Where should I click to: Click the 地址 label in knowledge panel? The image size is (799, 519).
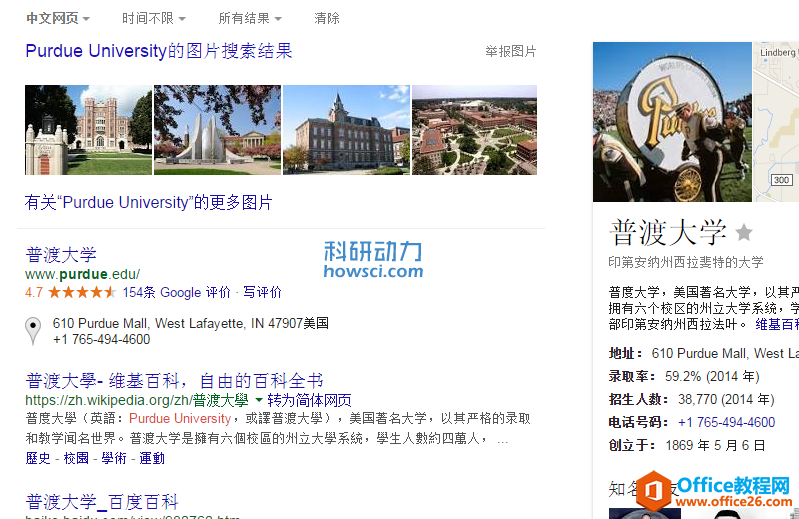point(625,353)
